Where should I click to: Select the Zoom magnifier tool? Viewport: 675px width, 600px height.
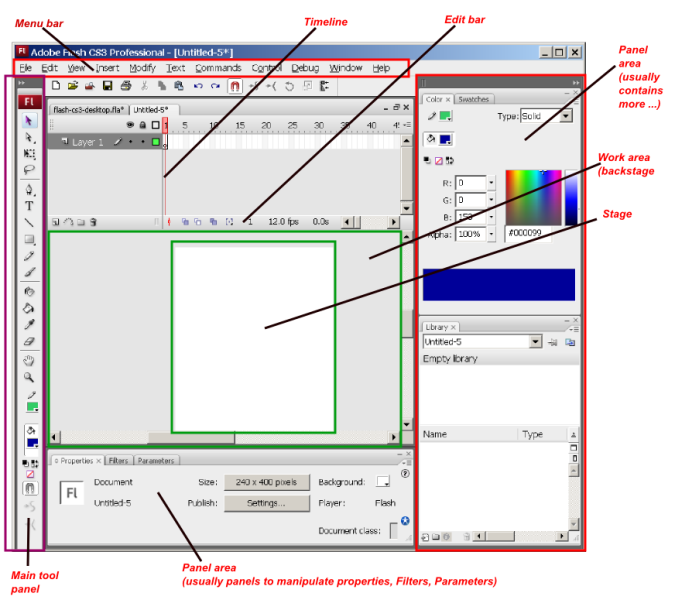29,377
